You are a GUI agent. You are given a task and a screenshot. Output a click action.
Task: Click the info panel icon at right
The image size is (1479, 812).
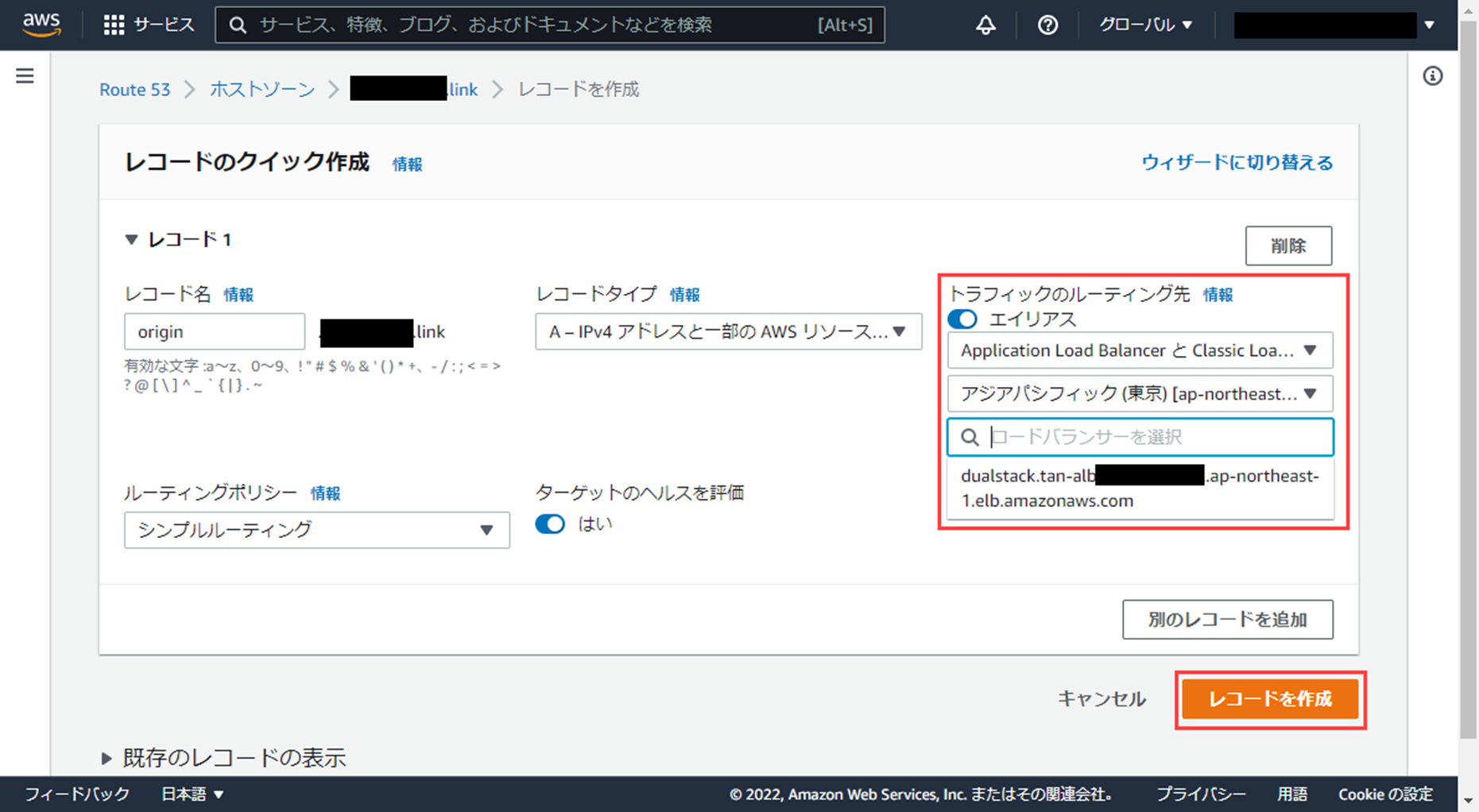[1432, 75]
